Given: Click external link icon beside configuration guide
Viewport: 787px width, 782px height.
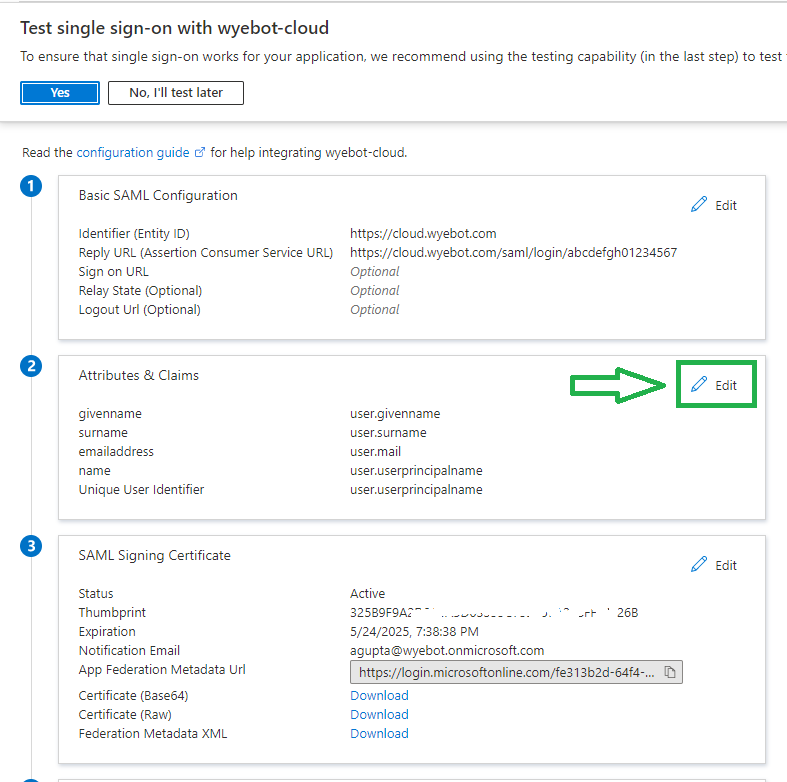Looking at the screenshot, I should click(200, 152).
